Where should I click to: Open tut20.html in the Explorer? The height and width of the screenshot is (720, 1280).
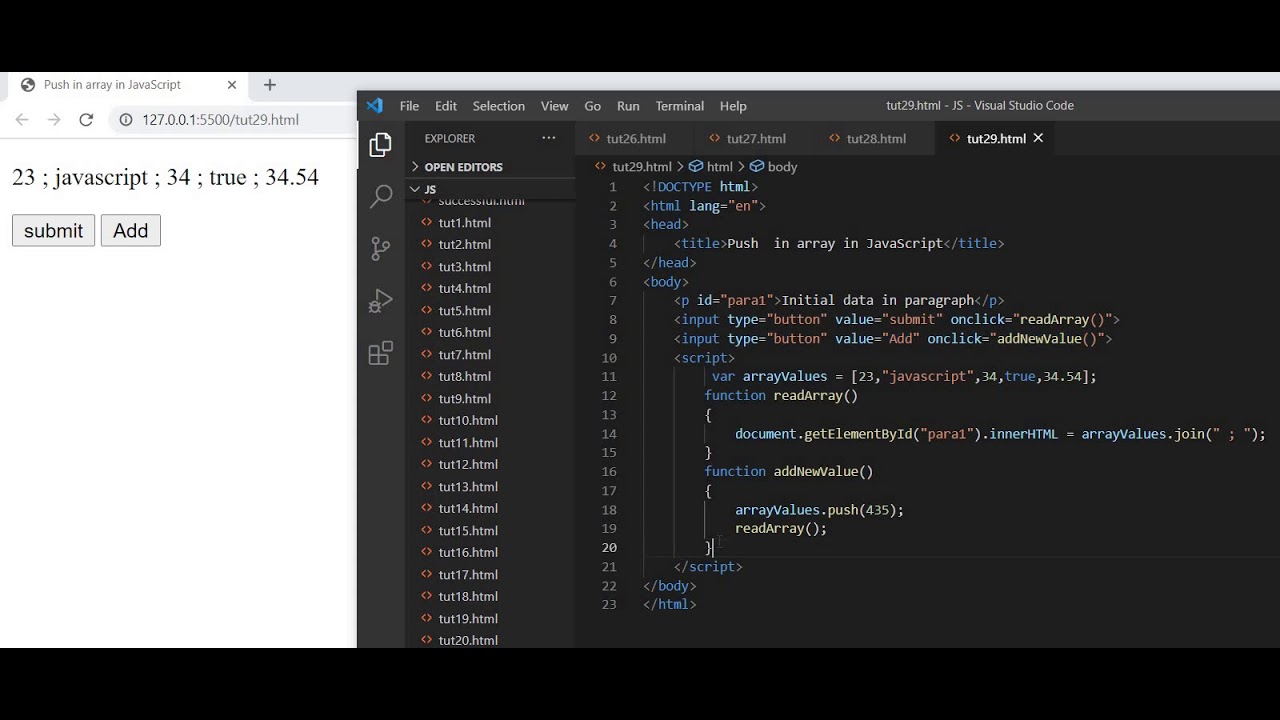(468, 640)
